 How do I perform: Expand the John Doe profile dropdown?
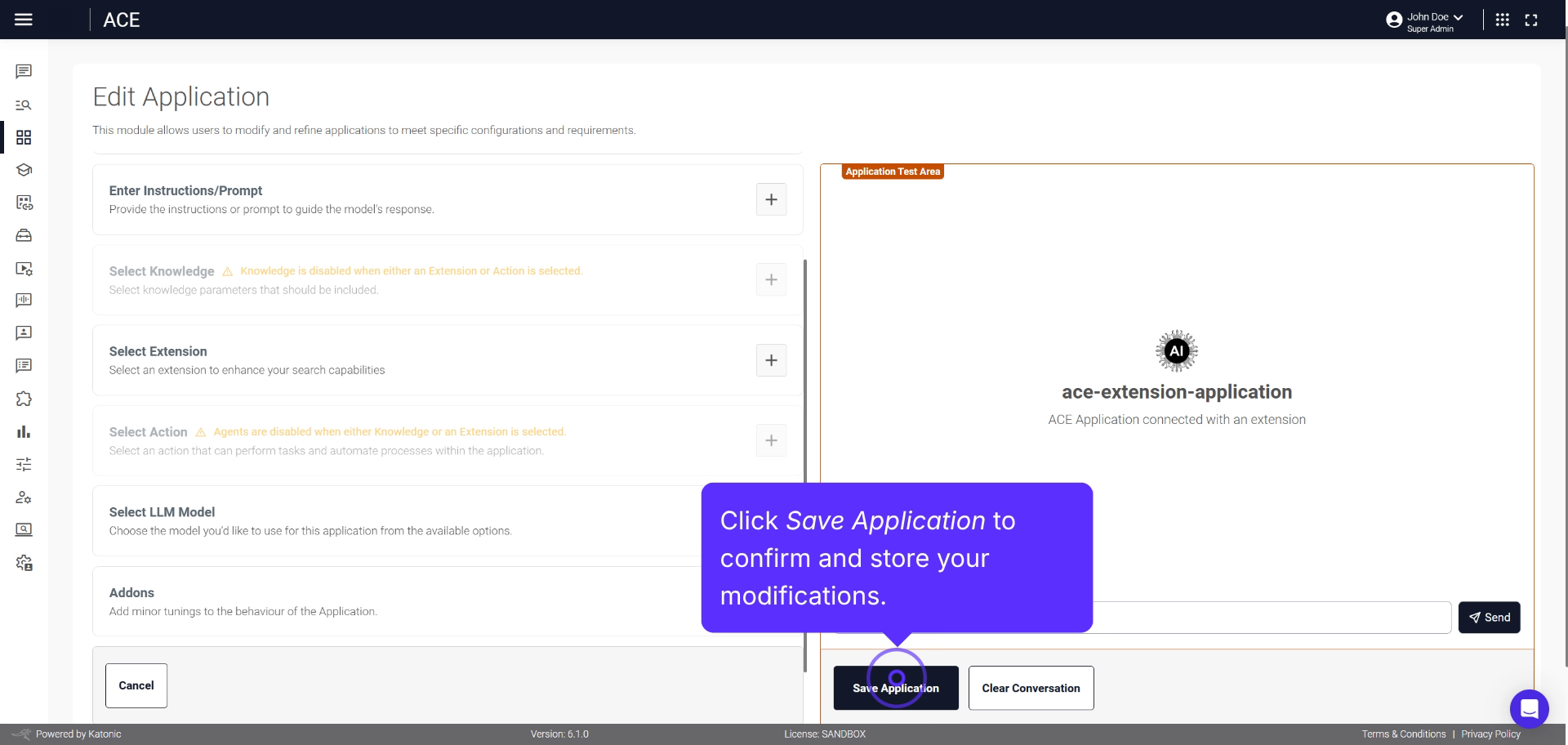click(x=1425, y=17)
